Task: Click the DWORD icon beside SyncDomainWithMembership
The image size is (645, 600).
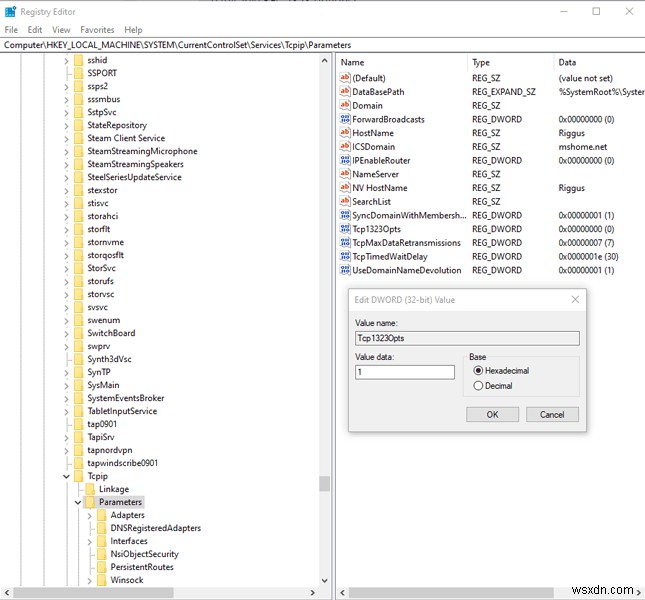Action: 345,215
